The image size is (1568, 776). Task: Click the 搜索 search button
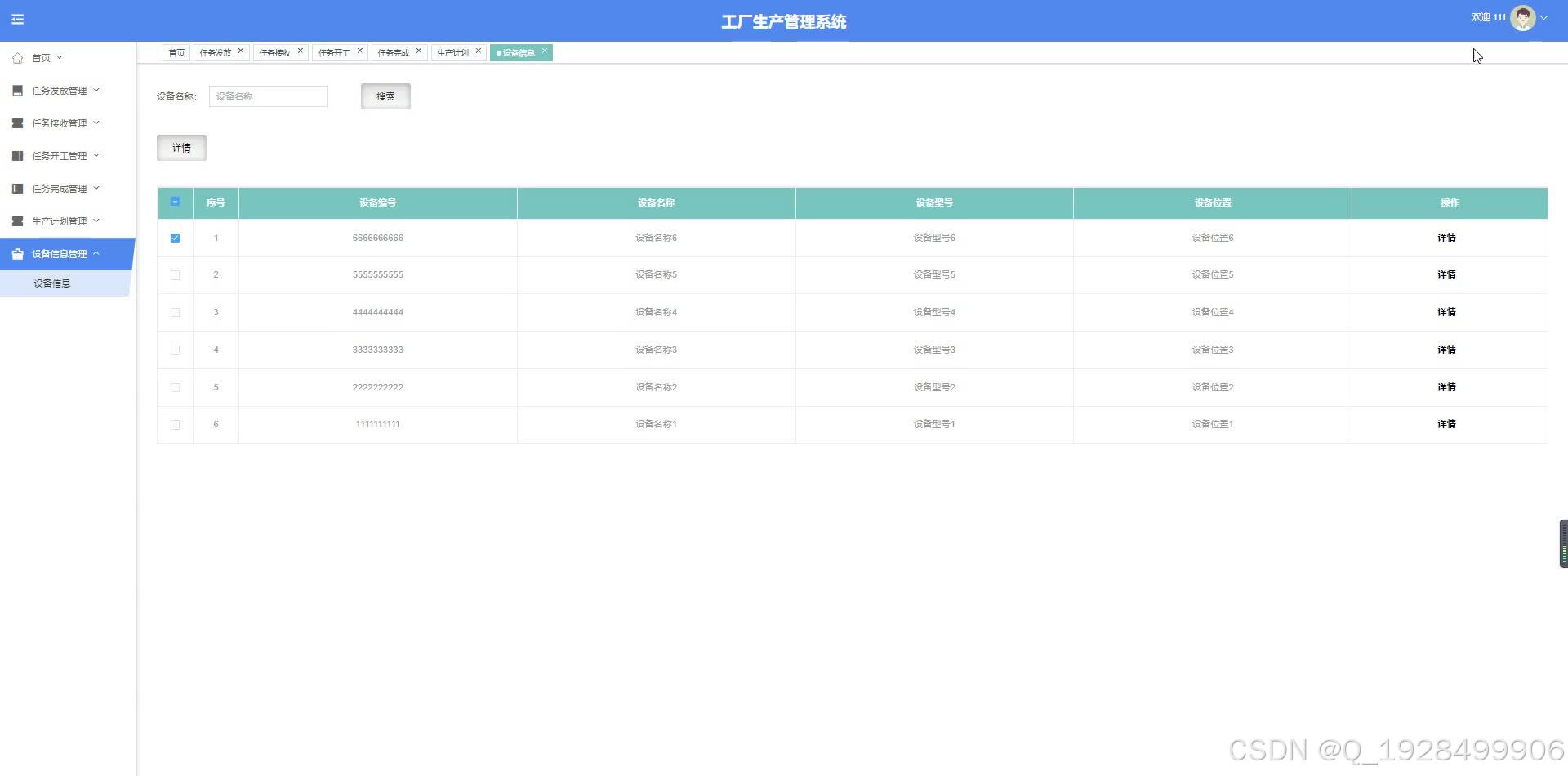click(385, 96)
